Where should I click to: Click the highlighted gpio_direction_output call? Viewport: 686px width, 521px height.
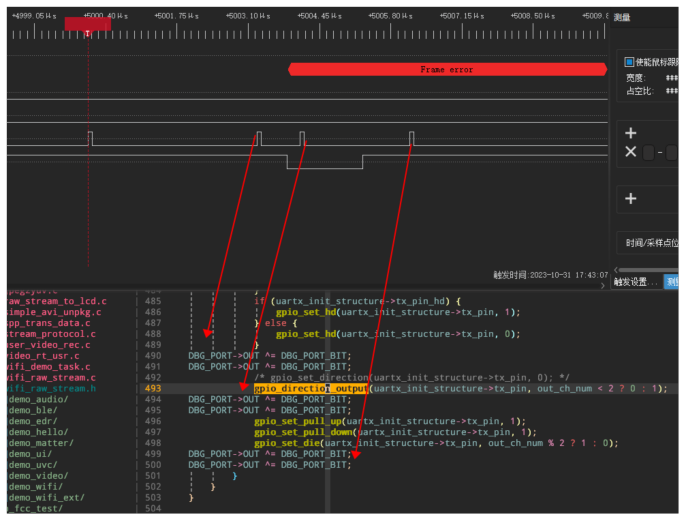(310, 388)
